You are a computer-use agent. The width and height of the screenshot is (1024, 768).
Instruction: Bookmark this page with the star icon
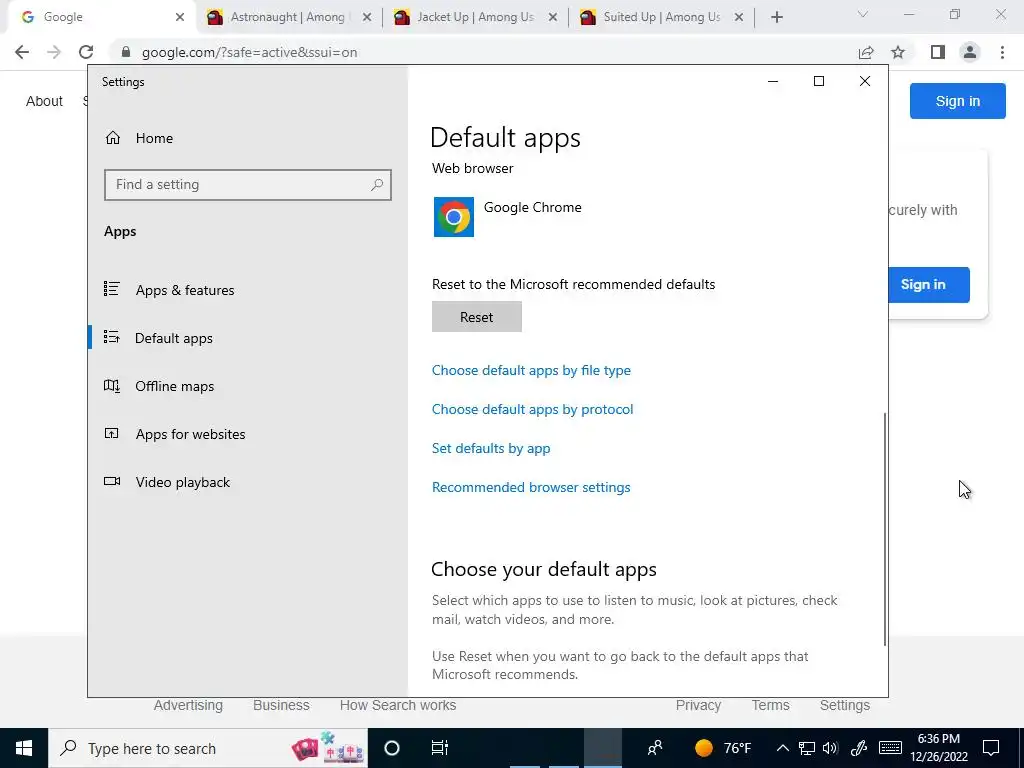click(x=898, y=52)
